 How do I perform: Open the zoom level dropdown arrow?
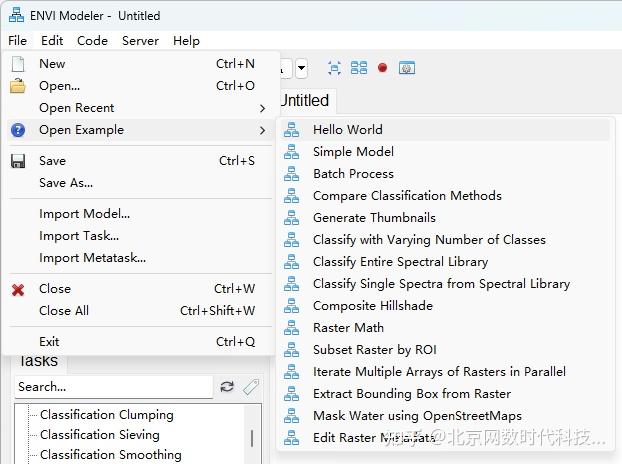pos(301,69)
